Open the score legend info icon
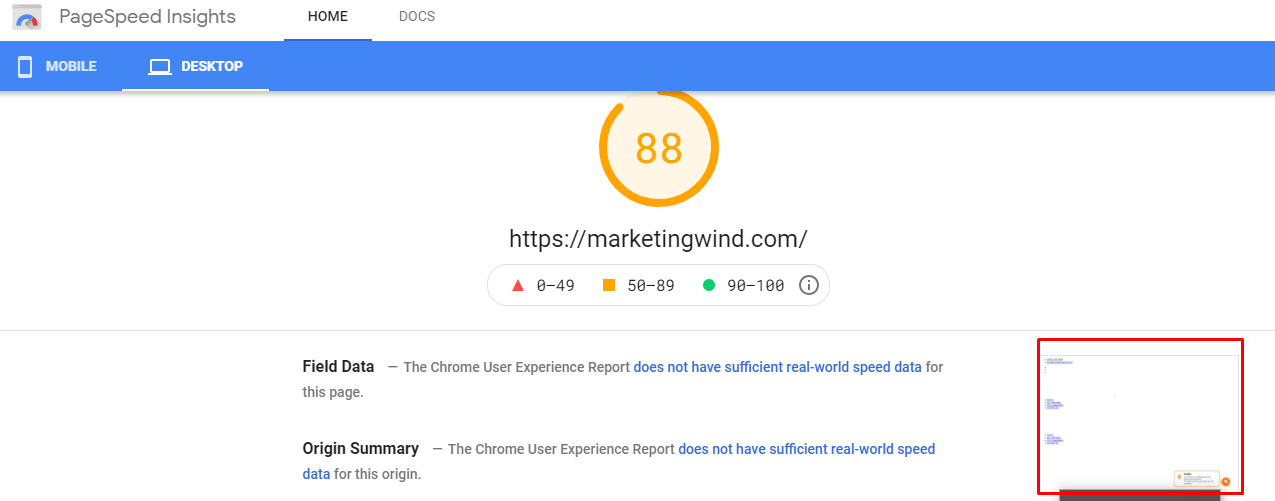 point(809,286)
